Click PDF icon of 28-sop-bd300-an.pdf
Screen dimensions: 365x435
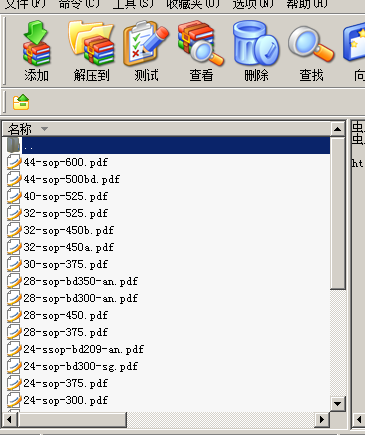[x=14, y=298]
